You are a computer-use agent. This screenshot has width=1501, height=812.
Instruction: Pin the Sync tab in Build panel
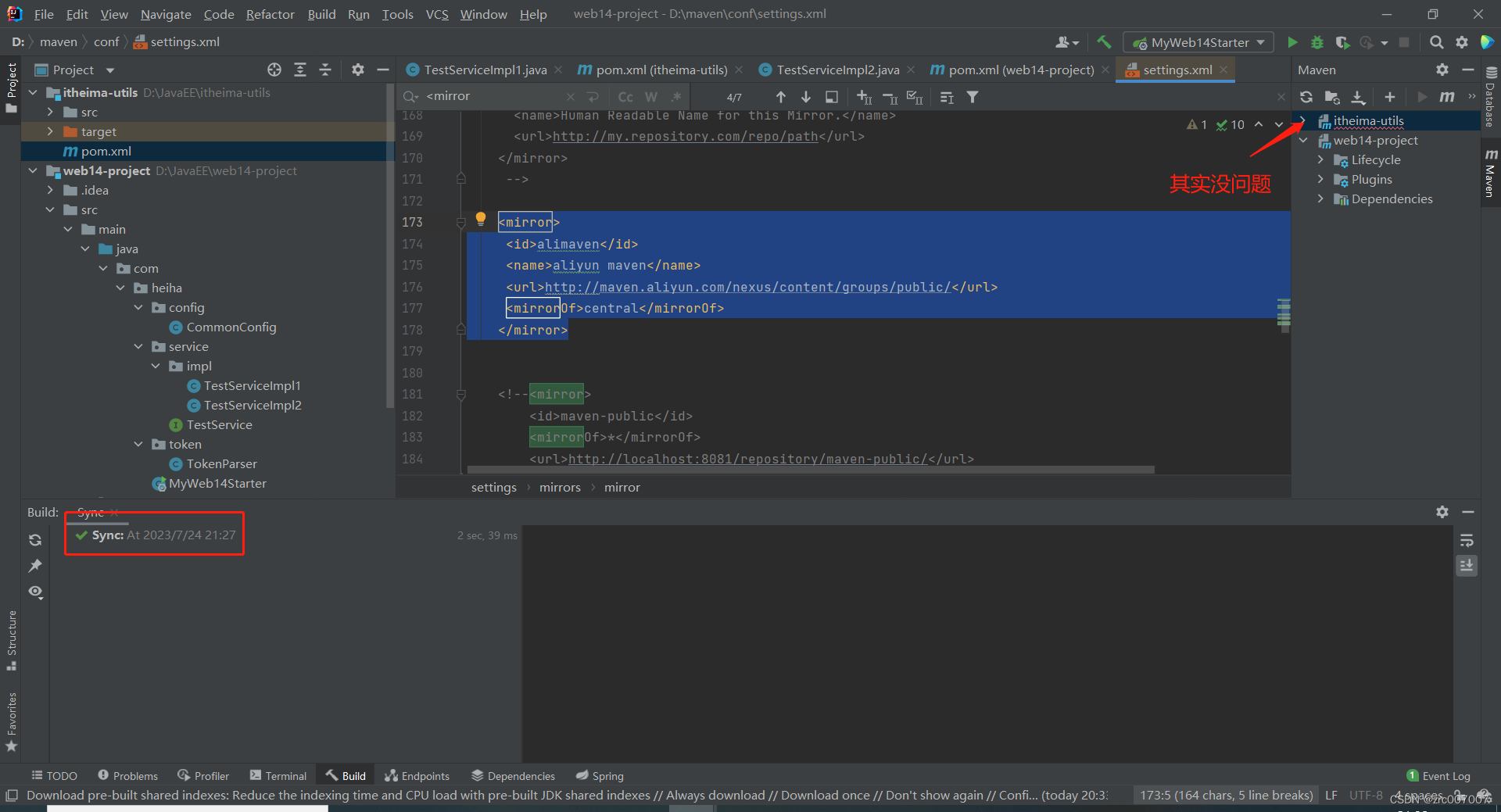tap(35, 566)
